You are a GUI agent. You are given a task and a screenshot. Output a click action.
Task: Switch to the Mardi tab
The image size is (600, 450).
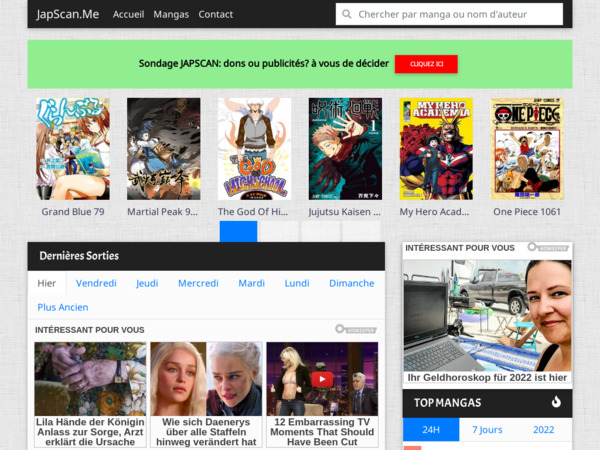[251, 283]
